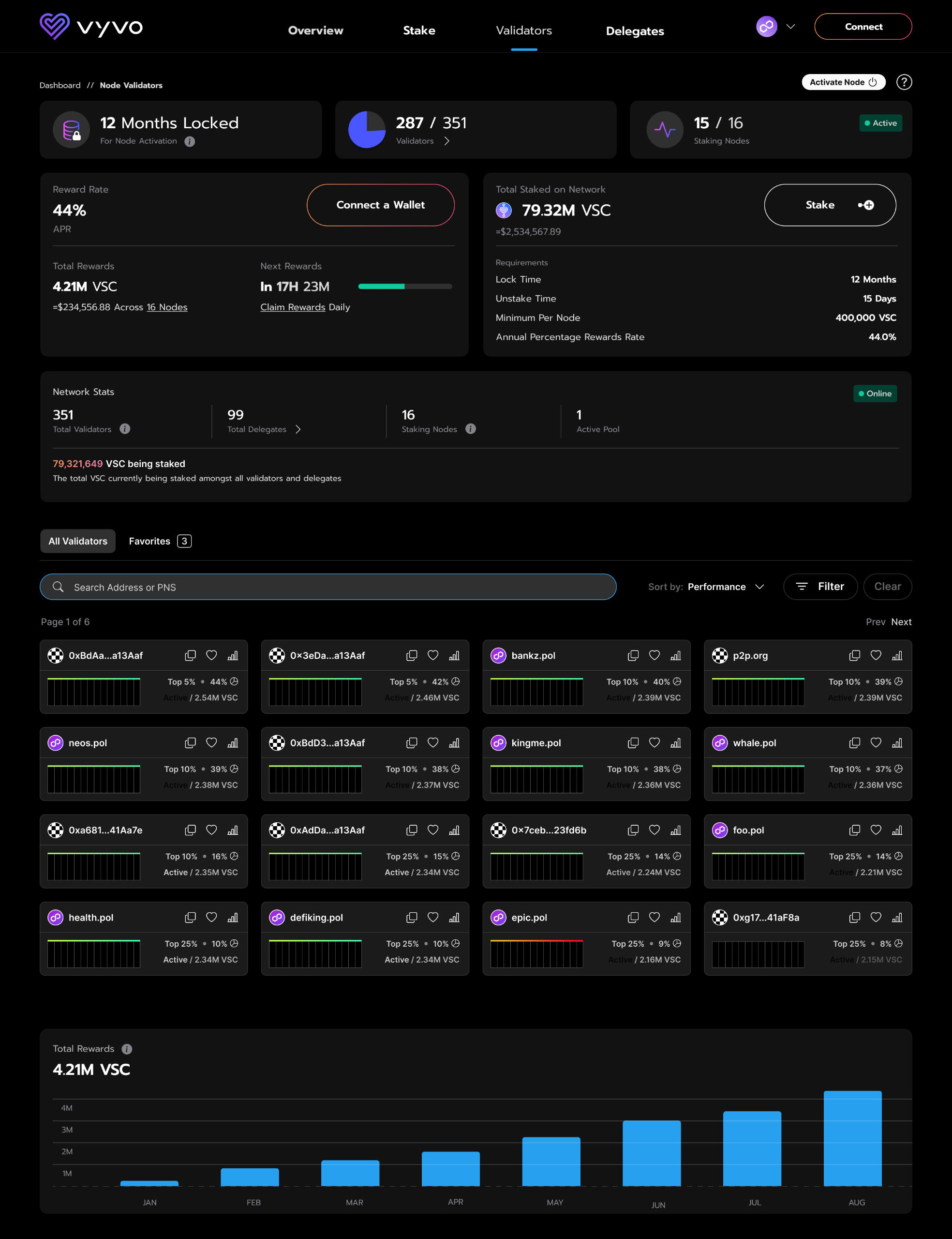952x1239 pixels.
Task: Unfavorite the foo.pol validator
Action: pyautogui.click(x=876, y=831)
